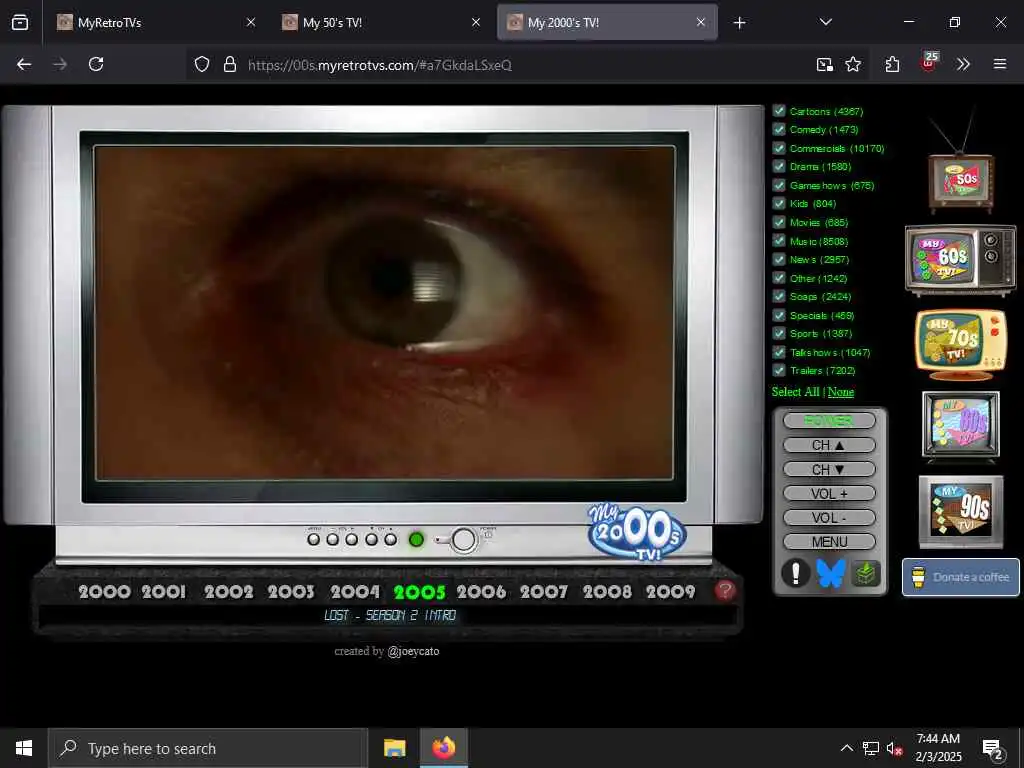
Task: Click the round volume knob on the TV
Action: coord(464,540)
